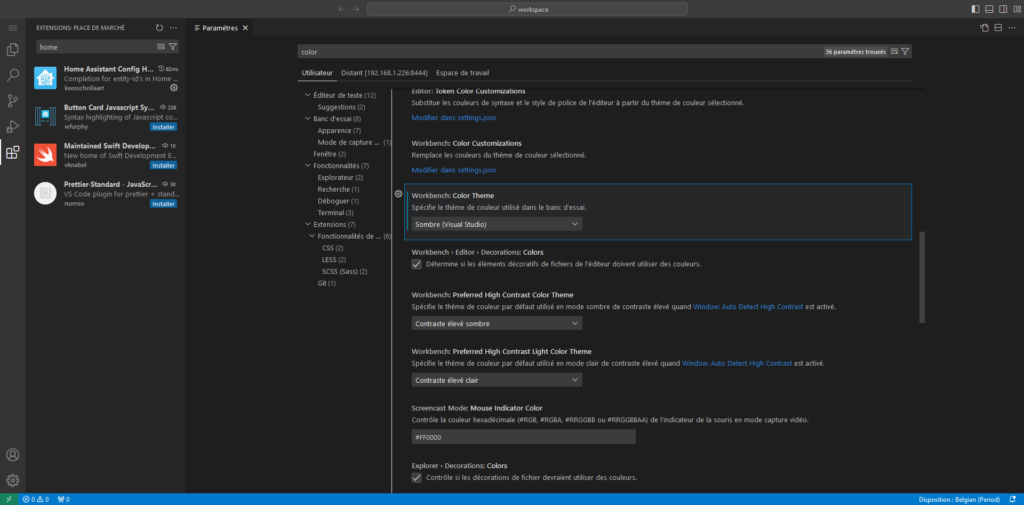Toggle Editor Decorations Colors checkbox
The image size is (1024, 505).
point(417,265)
